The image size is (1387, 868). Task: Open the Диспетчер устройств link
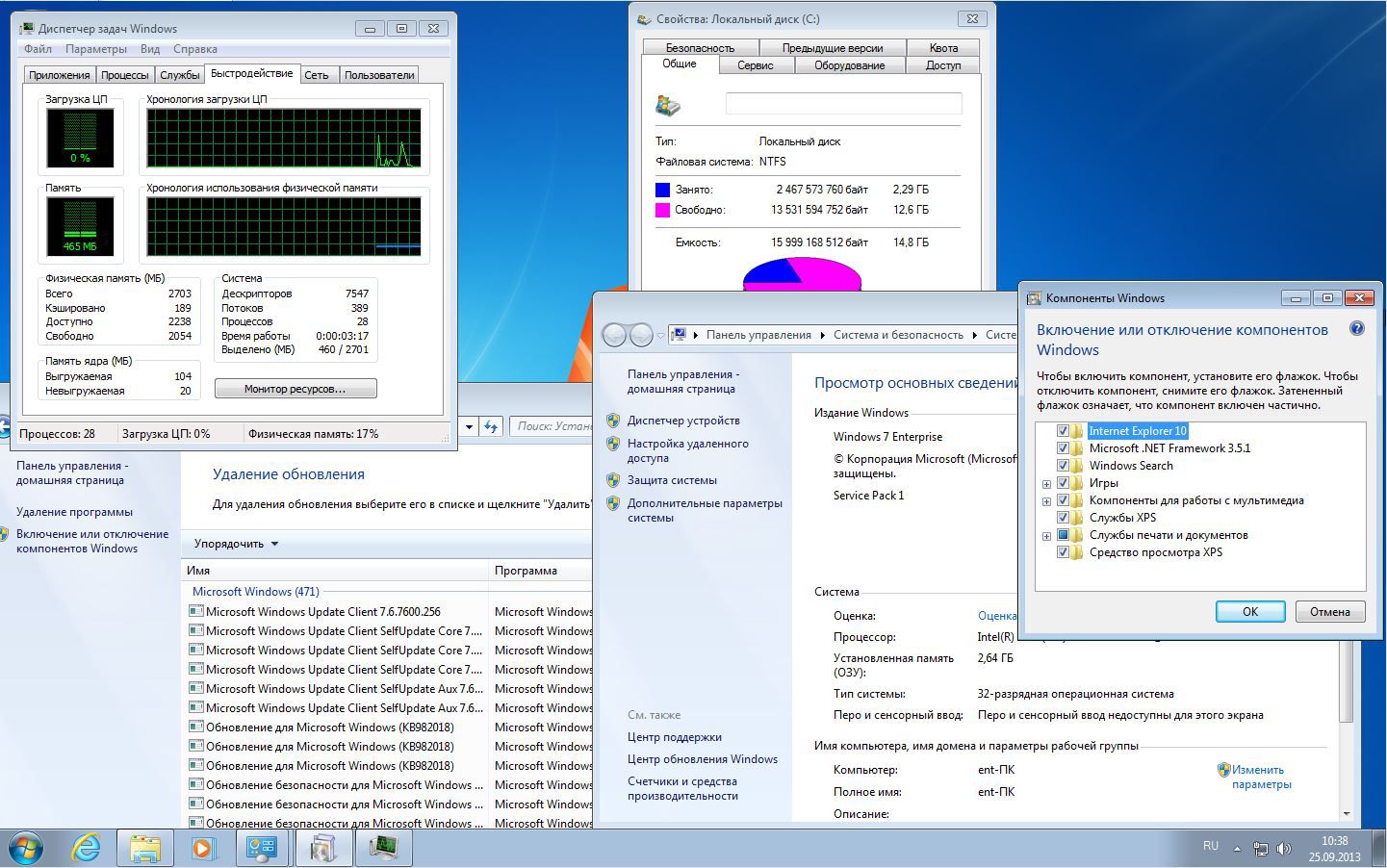point(683,421)
